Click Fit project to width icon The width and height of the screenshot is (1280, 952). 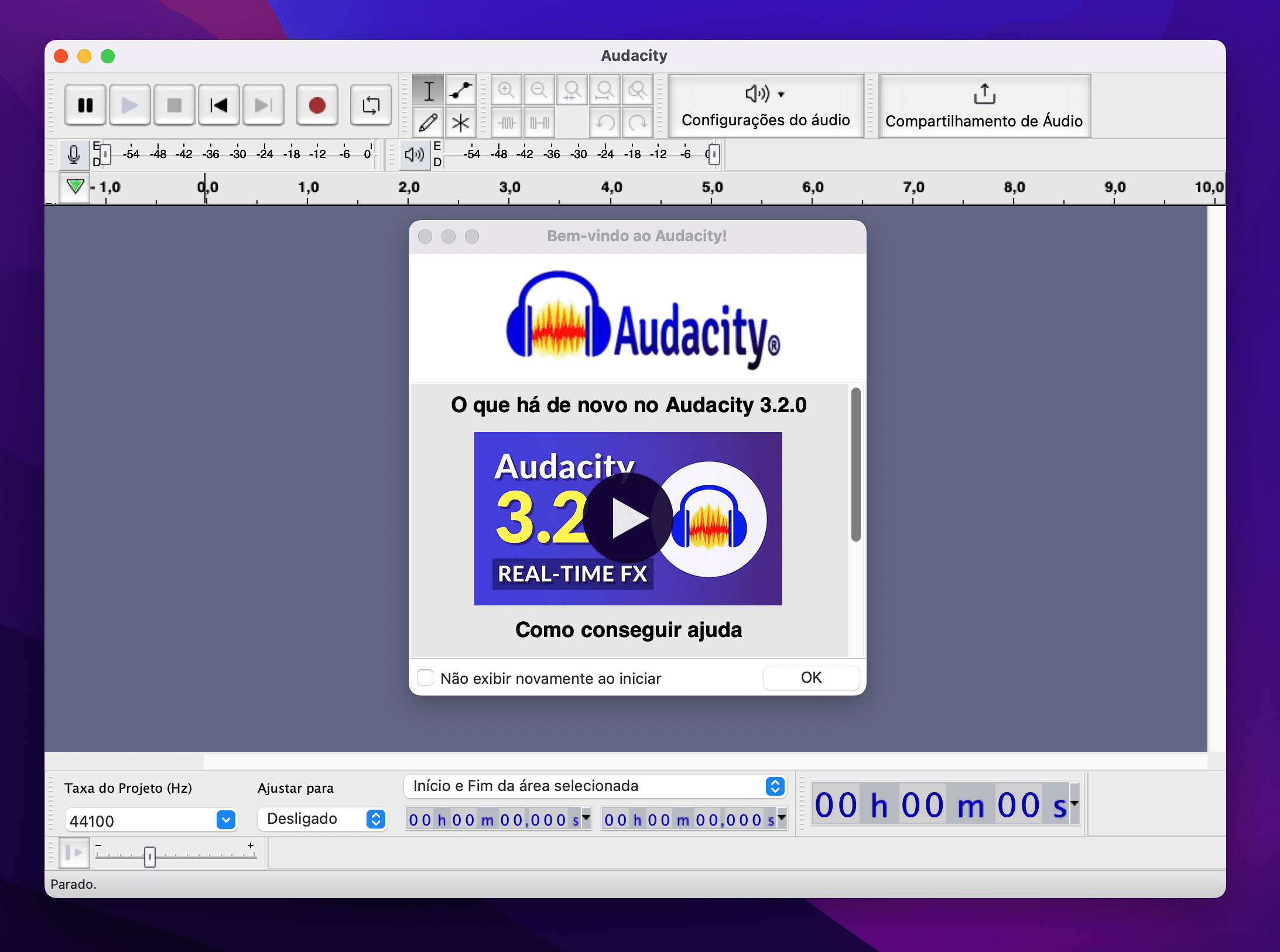605,90
